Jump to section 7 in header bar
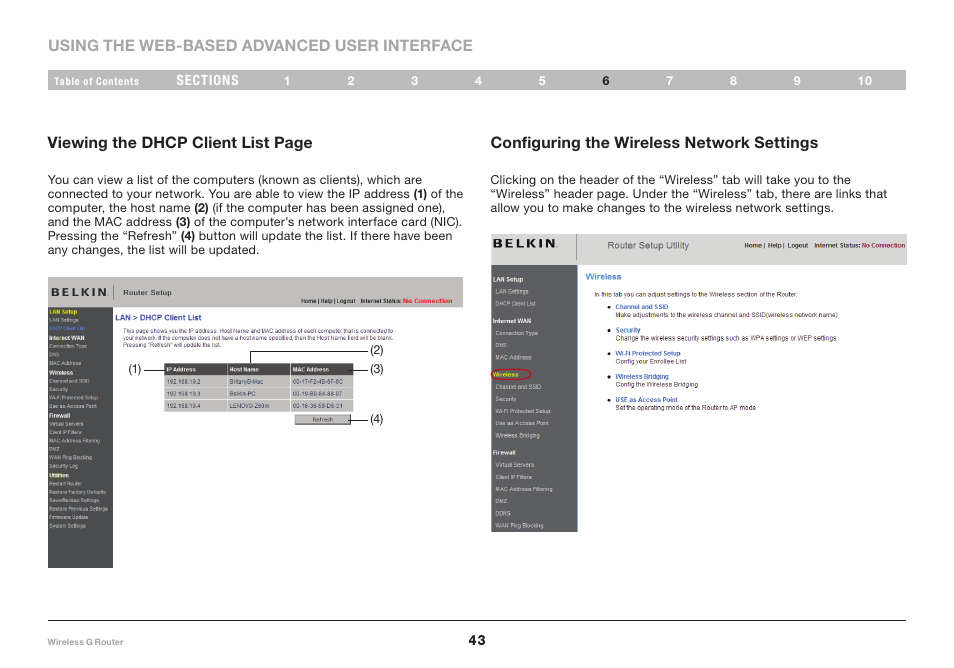This screenshot has width=954, height=668. [x=669, y=81]
